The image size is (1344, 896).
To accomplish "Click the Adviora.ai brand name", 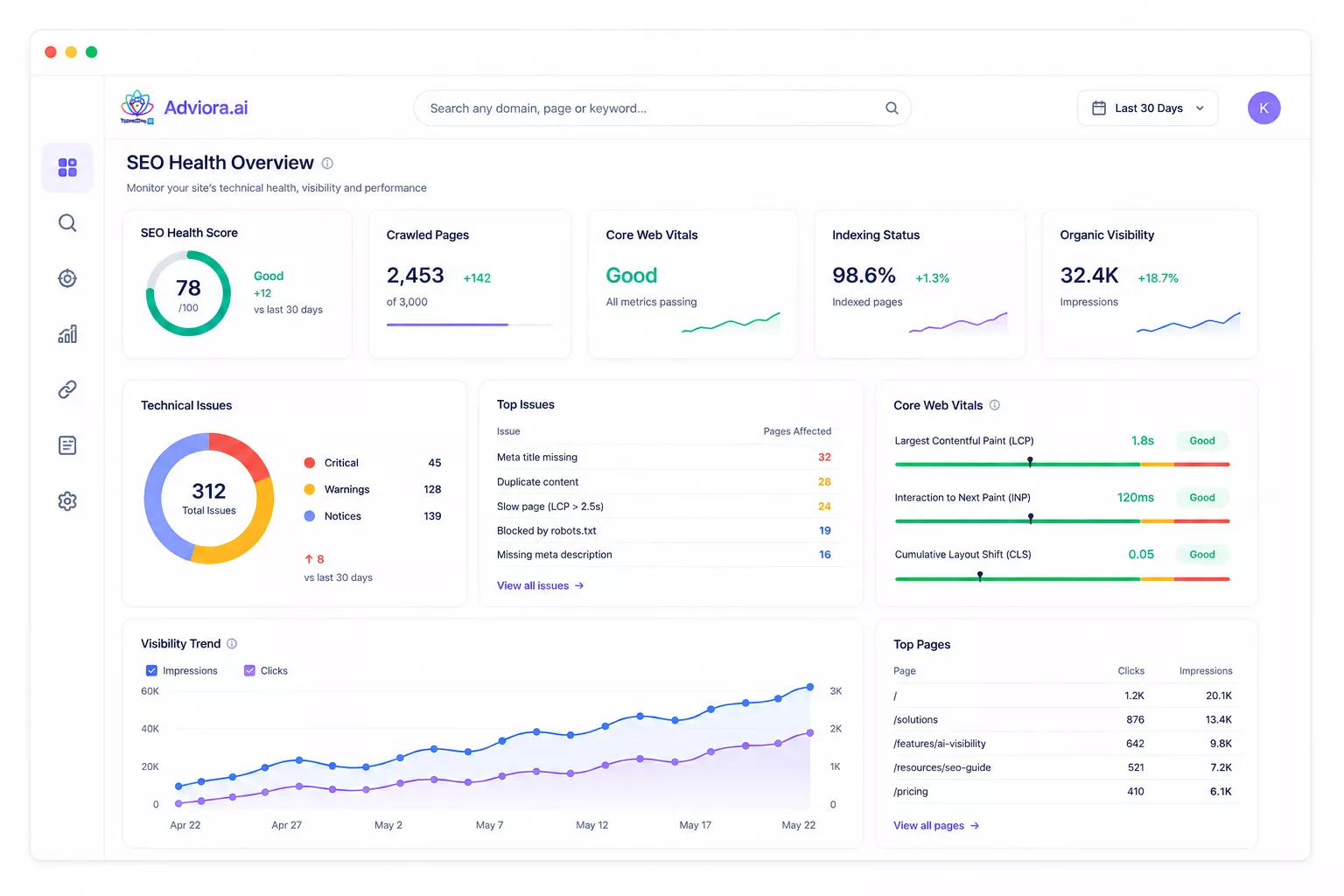I will point(206,108).
